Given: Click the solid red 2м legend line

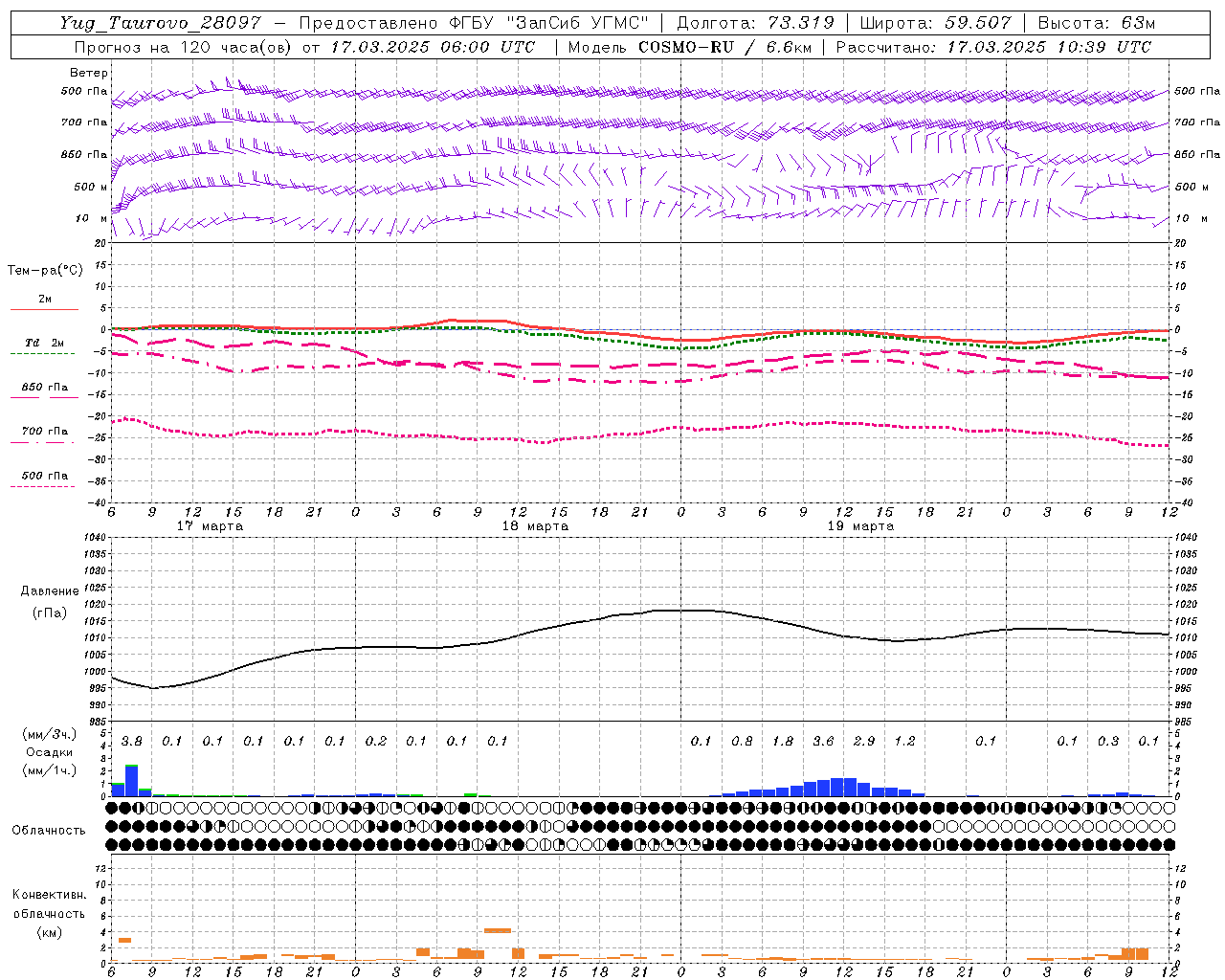Looking at the screenshot, I should pos(44,309).
